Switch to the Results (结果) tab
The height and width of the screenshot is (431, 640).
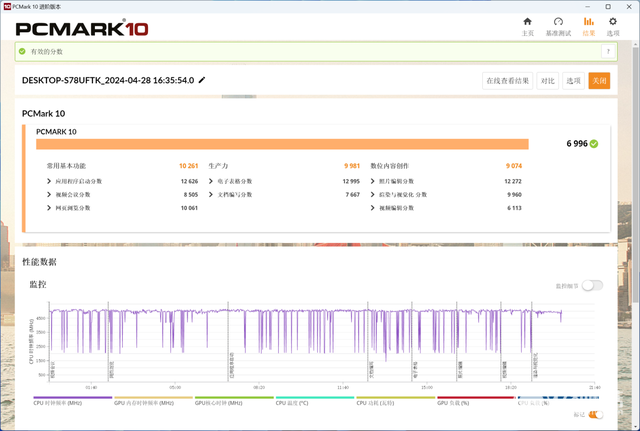click(x=589, y=27)
